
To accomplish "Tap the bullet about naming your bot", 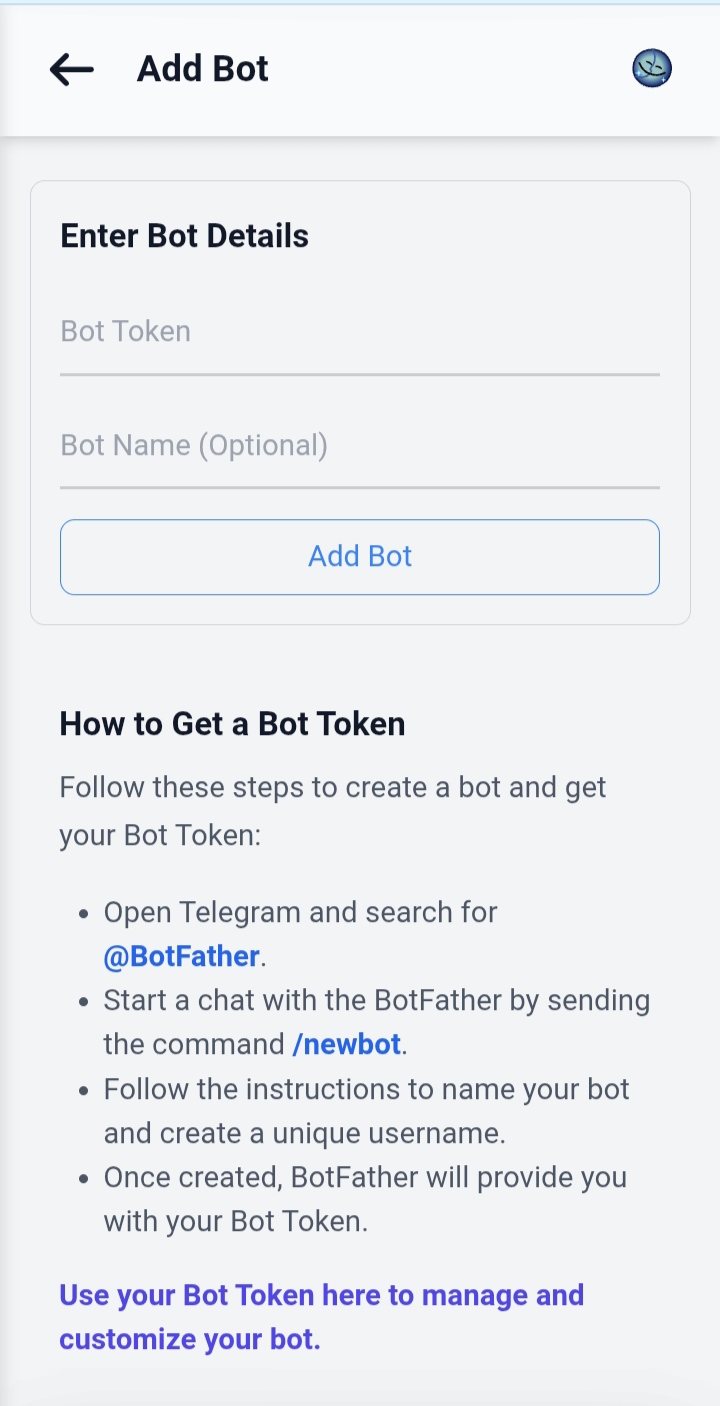I will (x=366, y=1110).
